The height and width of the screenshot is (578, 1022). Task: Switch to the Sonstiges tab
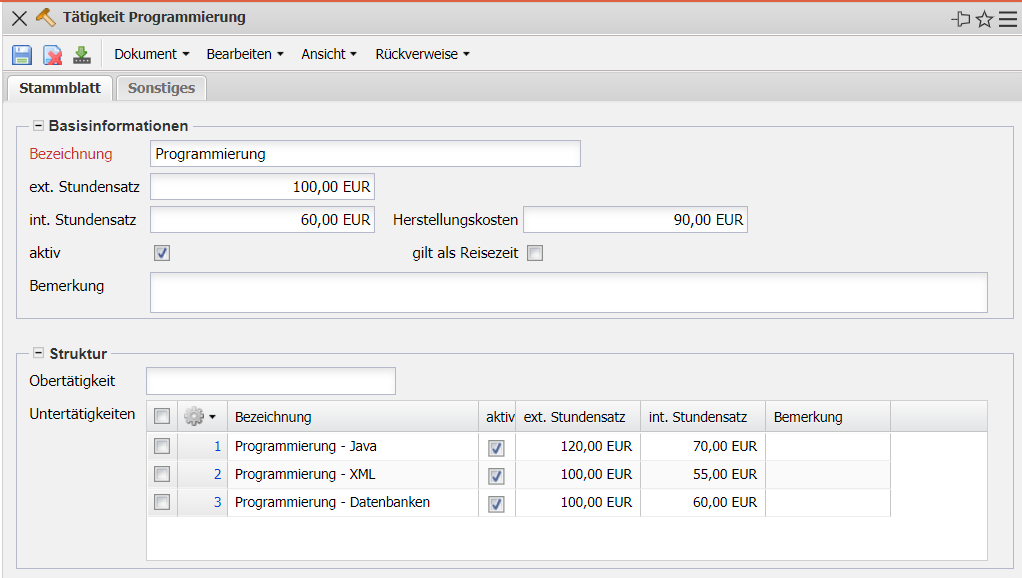coord(161,88)
